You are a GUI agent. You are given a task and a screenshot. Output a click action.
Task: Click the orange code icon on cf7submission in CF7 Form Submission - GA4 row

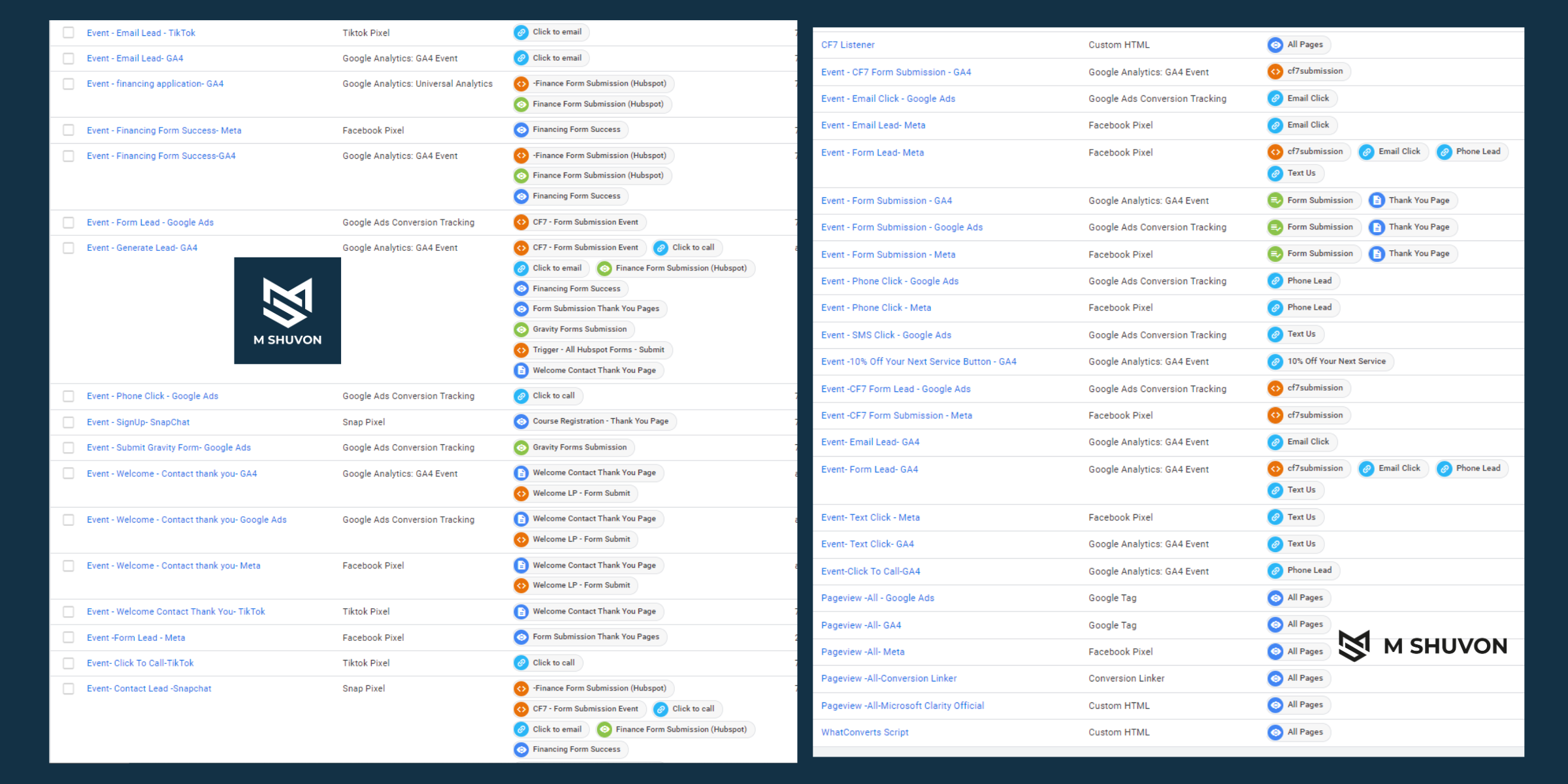coord(1275,72)
